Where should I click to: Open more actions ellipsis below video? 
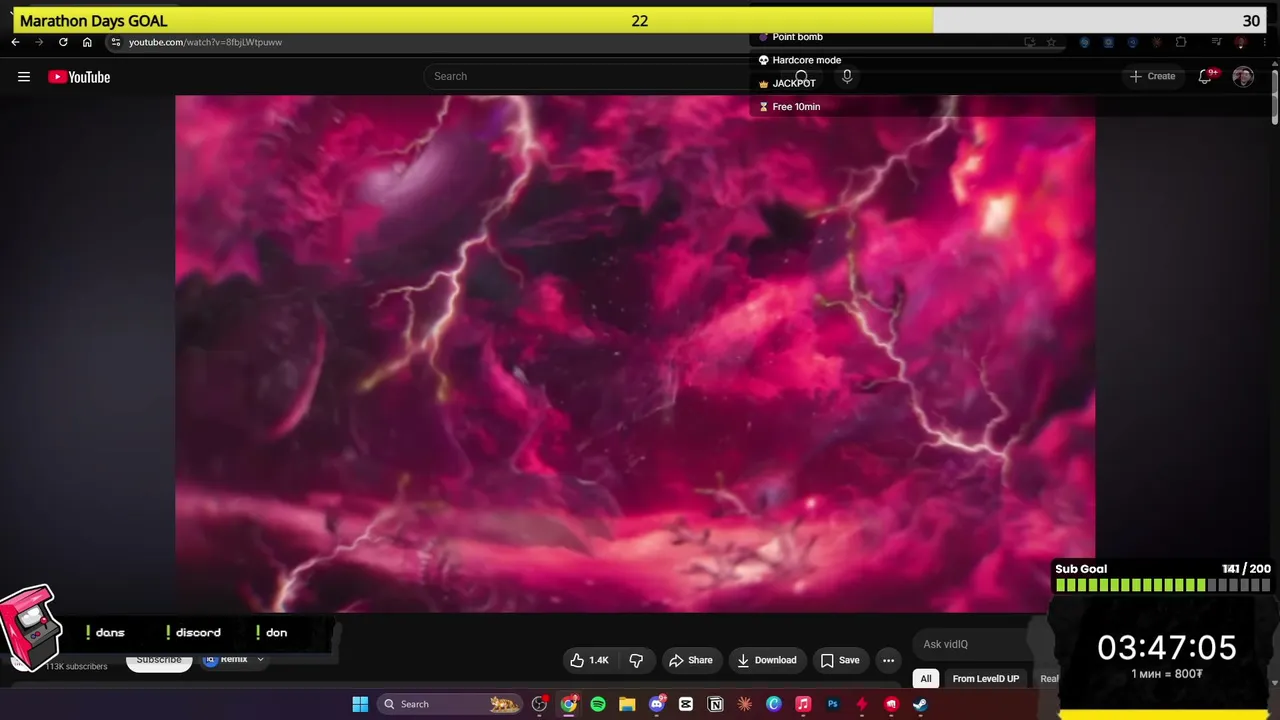pos(888,660)
